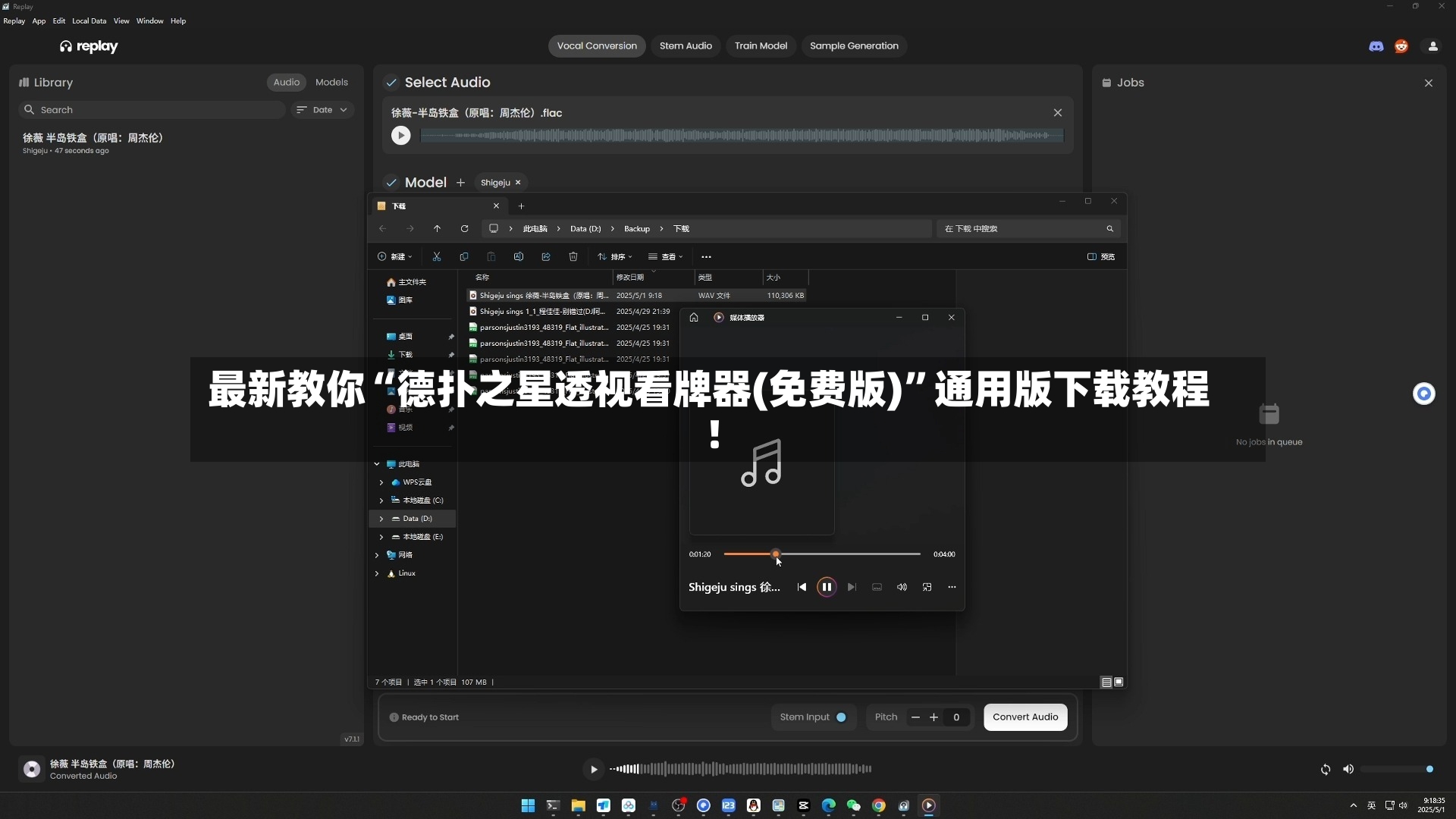Screen dimensions: 1456x819
Task: Show Models in Library
Action: (331, 83)
